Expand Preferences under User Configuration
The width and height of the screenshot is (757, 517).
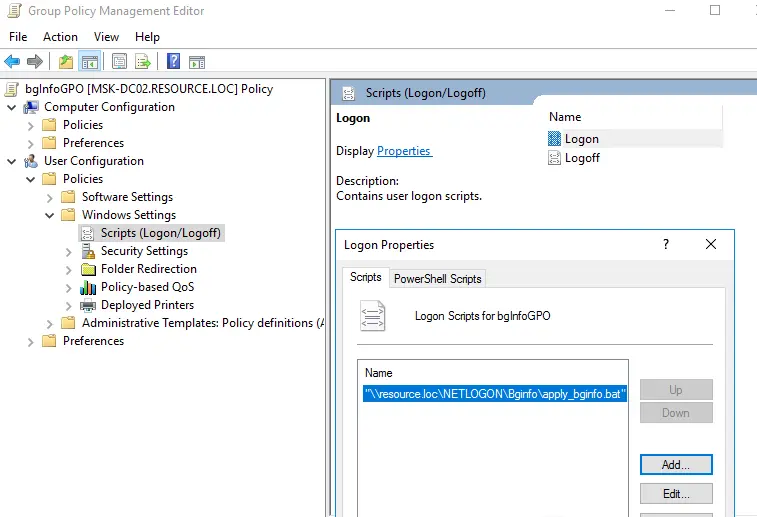[30, 342]
